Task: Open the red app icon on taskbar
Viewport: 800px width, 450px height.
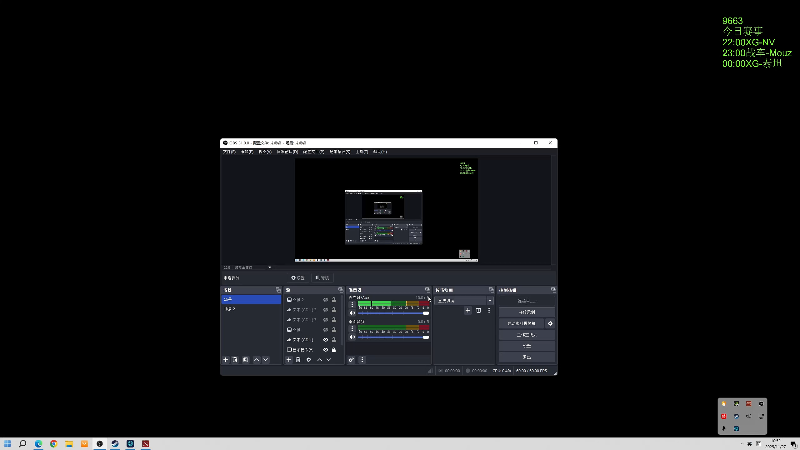Action: point(145,444)
